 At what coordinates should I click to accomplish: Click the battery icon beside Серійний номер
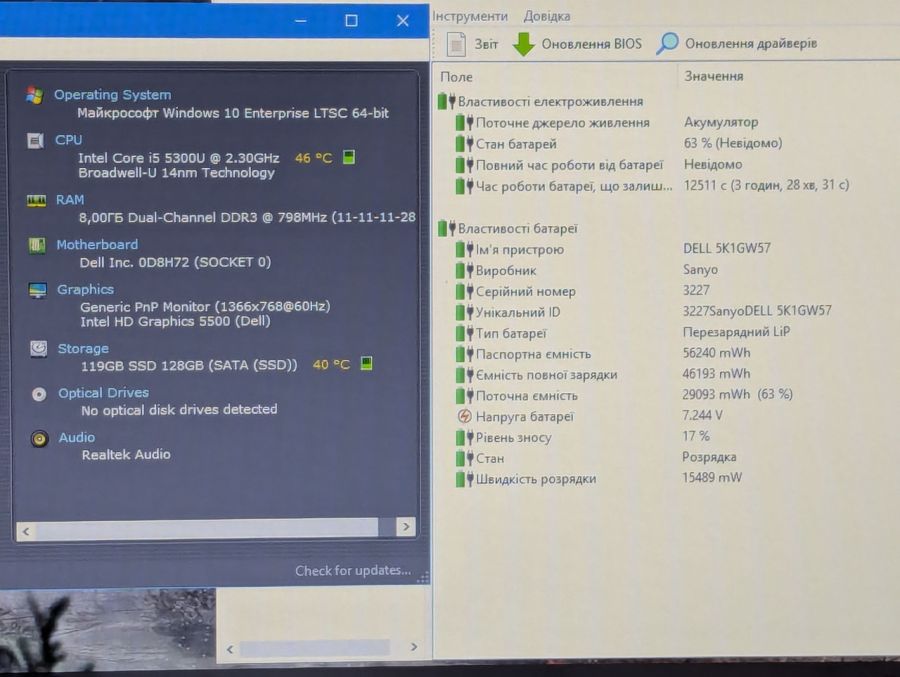coord(464,291)
